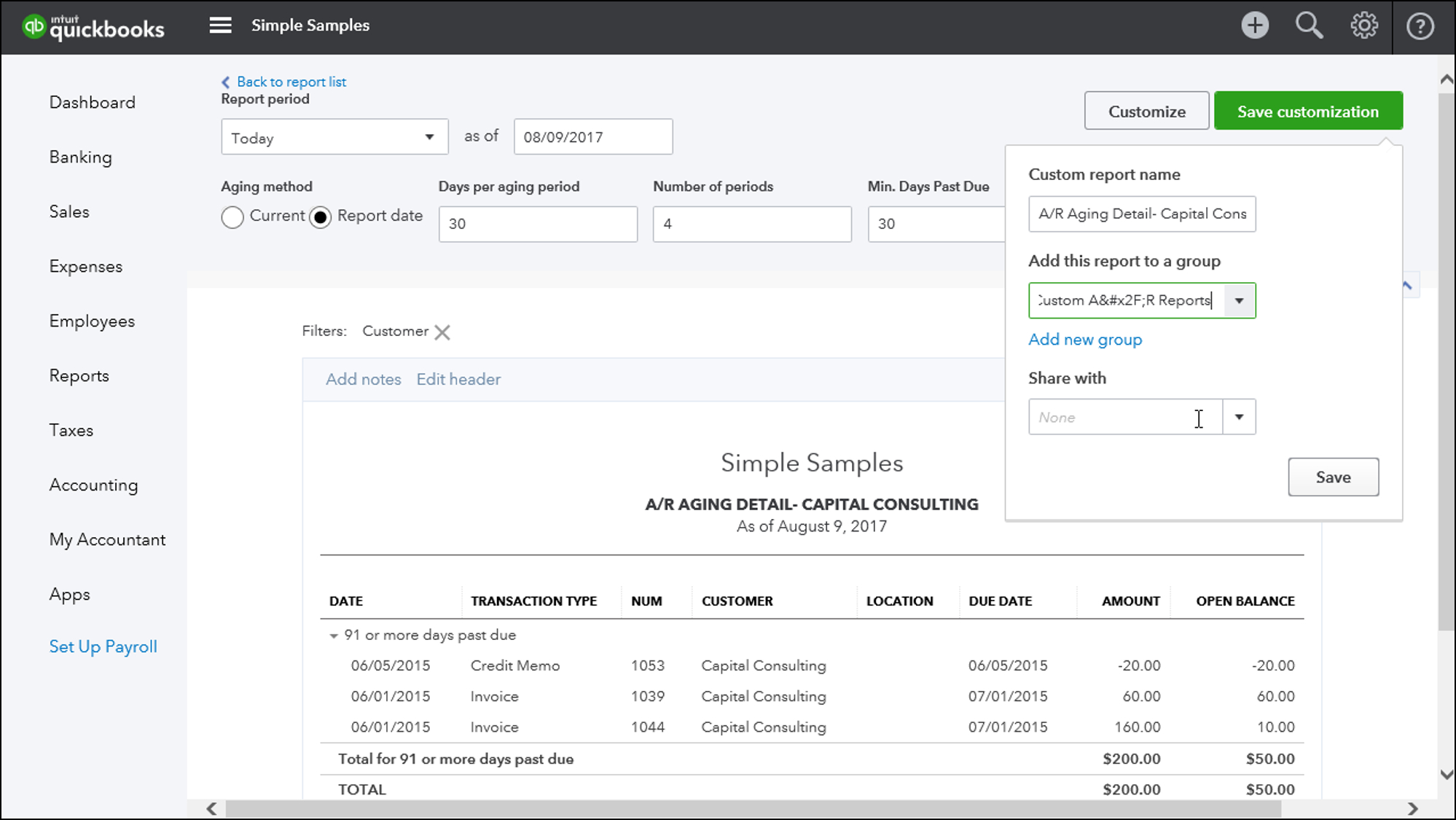Click the add new plus icon
This screenshot has height=820, width=1456.
point(1254,26)
